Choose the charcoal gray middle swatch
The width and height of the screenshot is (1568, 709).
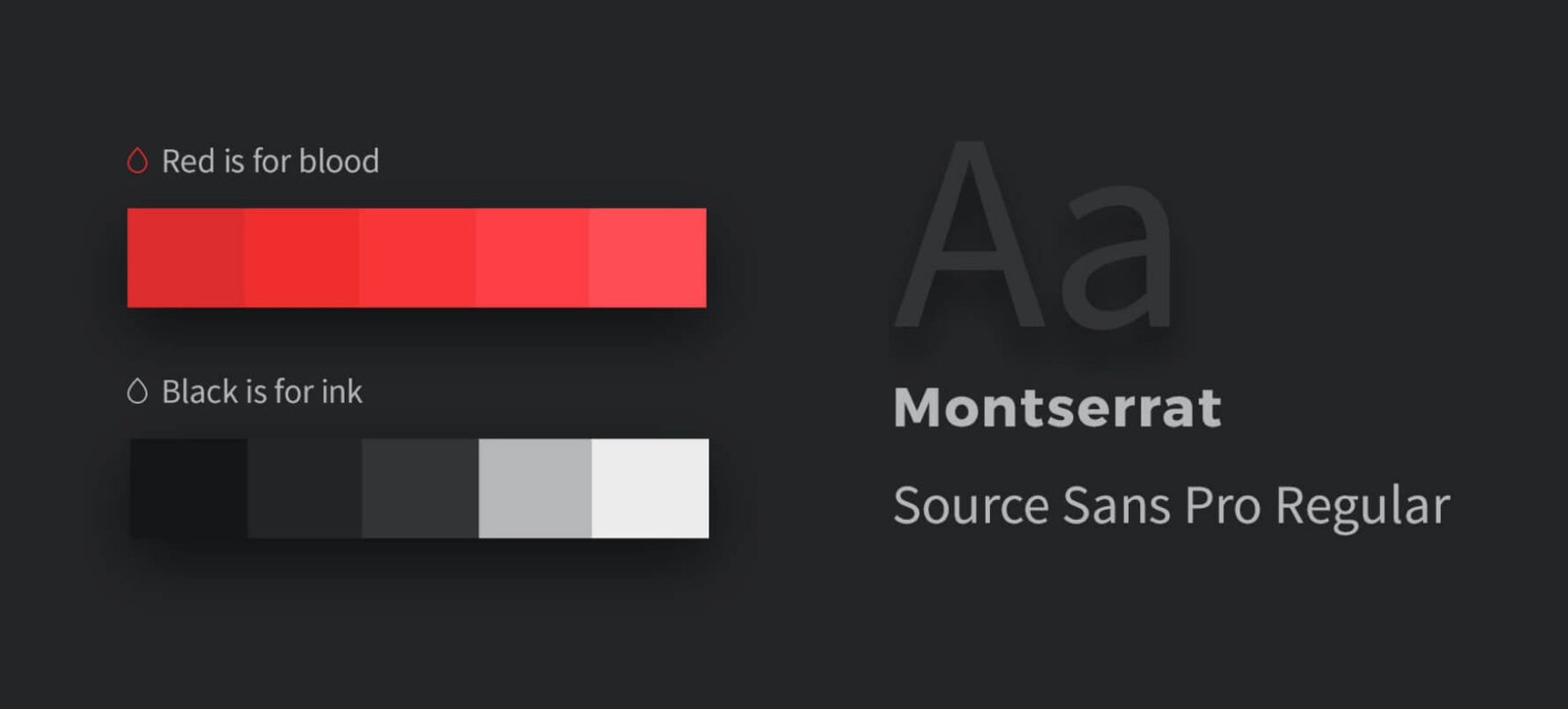(x=420, y=488)
